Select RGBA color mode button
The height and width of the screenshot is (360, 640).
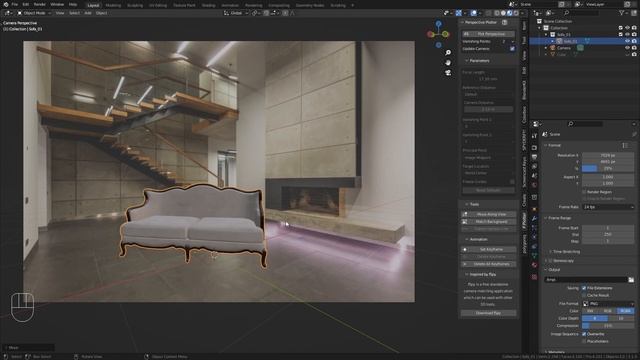[625, 311]
